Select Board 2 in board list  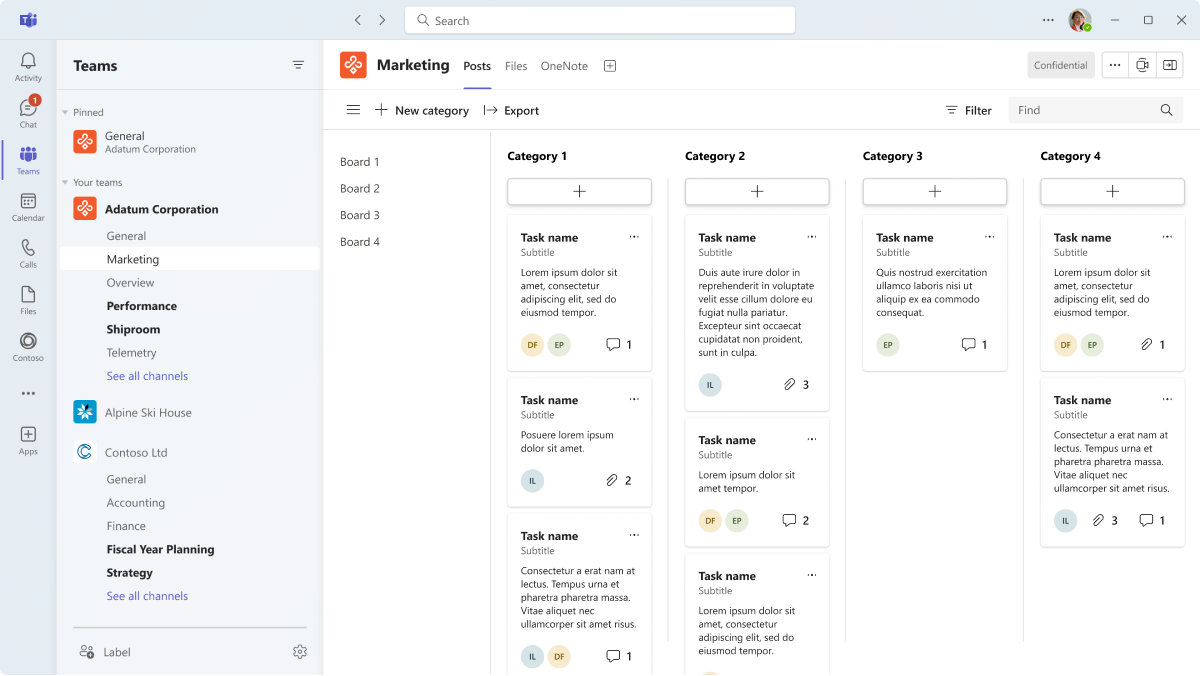click(360, 188)
